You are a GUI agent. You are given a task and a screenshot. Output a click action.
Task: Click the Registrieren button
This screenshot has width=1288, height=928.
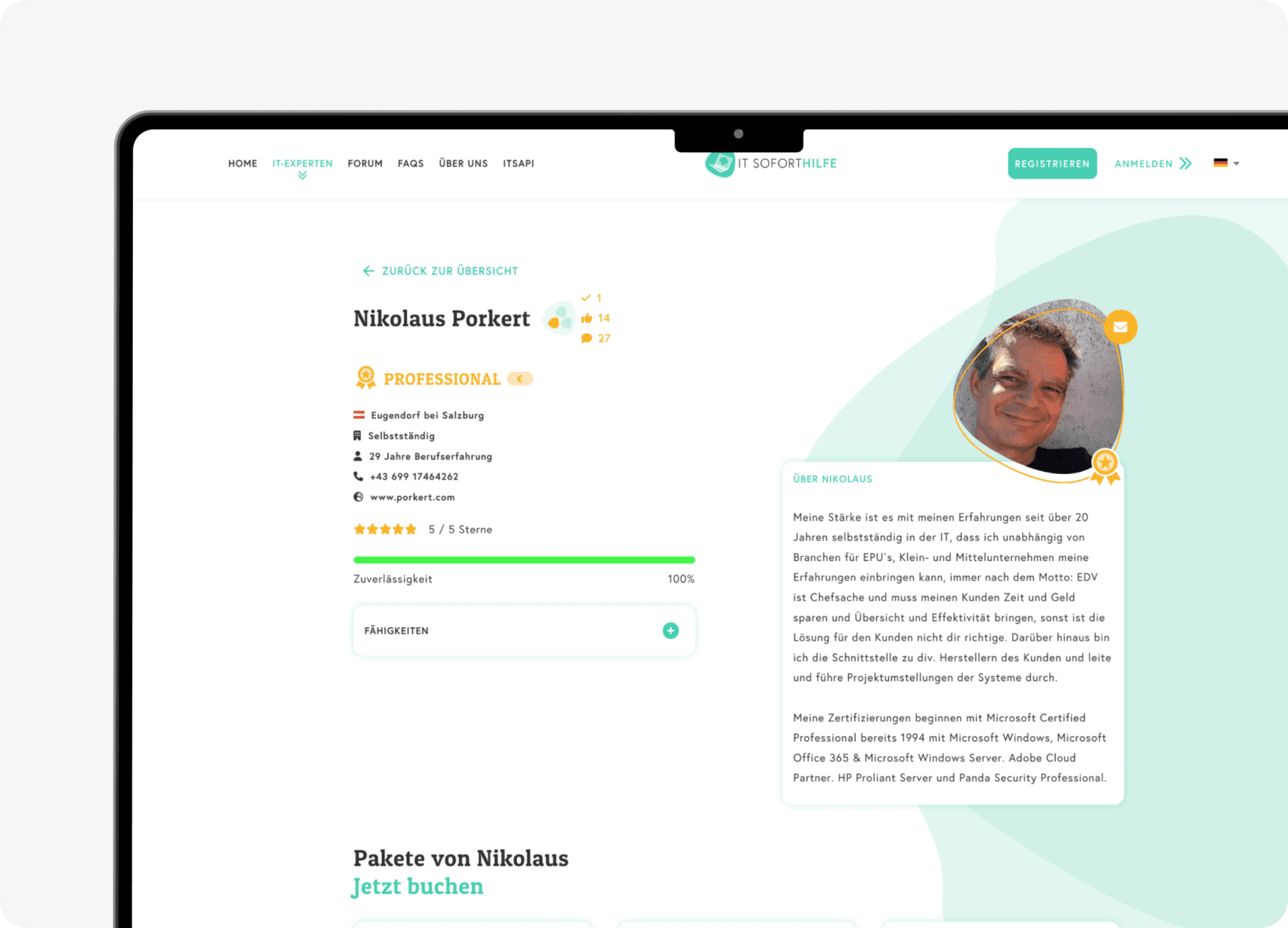click(1052, 163)
